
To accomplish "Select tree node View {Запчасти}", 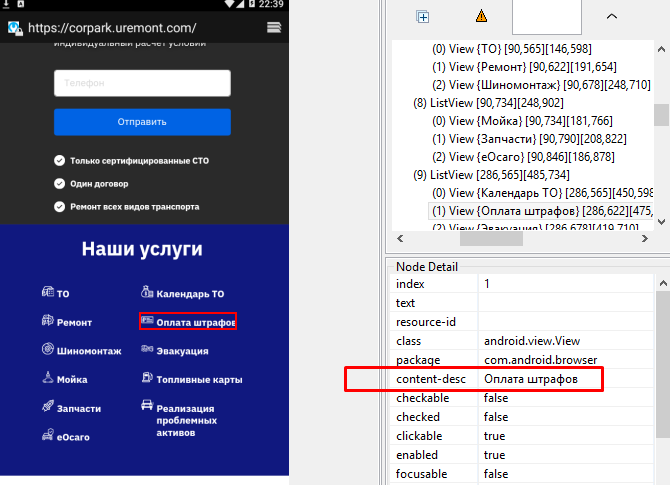I will point(529,139).
